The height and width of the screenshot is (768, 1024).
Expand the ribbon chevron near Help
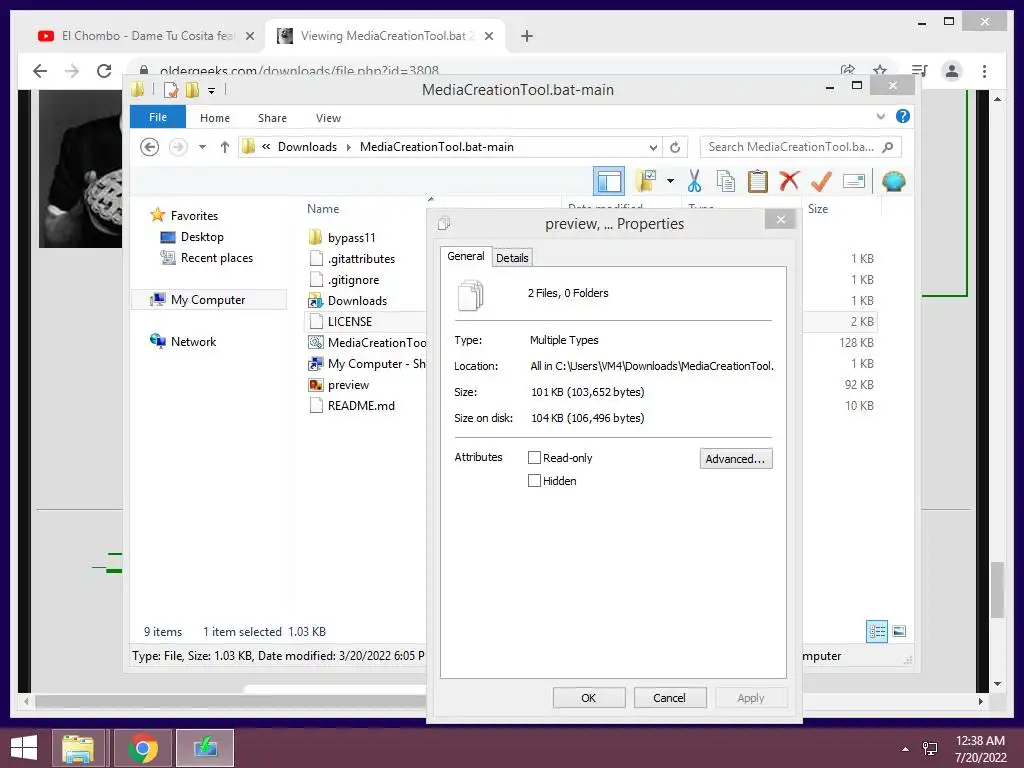pyautogui.click(x=880, y=116)
